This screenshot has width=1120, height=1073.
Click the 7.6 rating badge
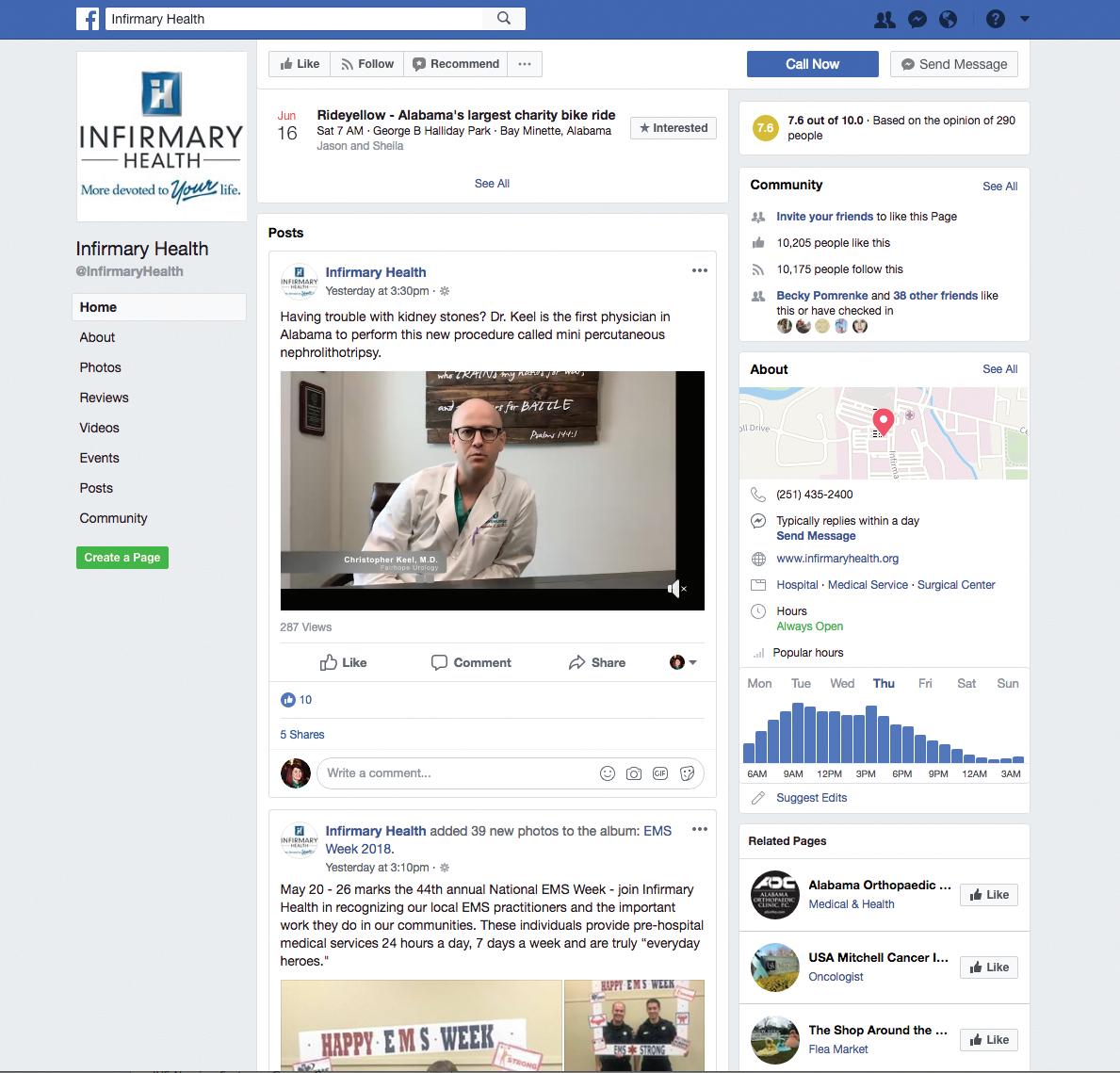(x=765, y=128)
